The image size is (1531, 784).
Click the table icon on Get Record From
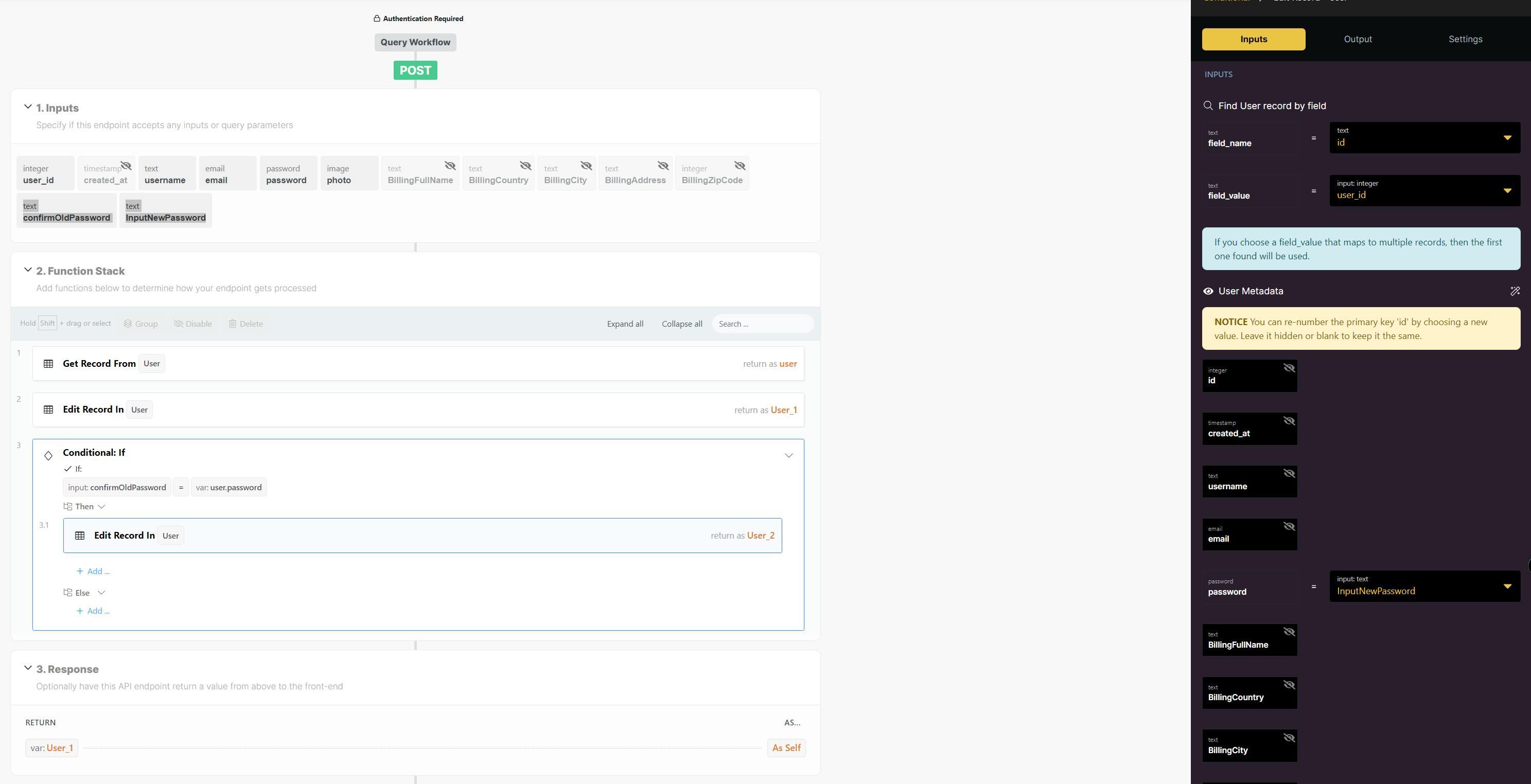[49, 364]
